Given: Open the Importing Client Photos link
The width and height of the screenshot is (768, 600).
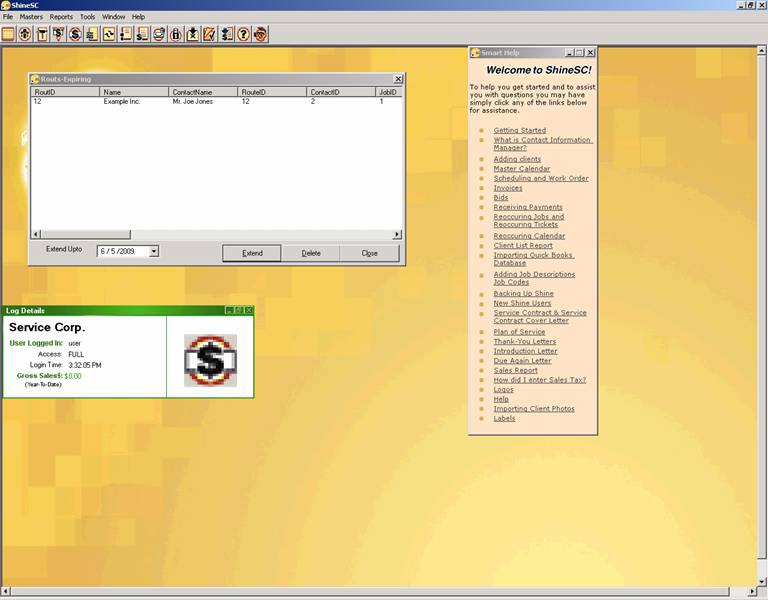Looking at the screenshot, I should [534, 408].
